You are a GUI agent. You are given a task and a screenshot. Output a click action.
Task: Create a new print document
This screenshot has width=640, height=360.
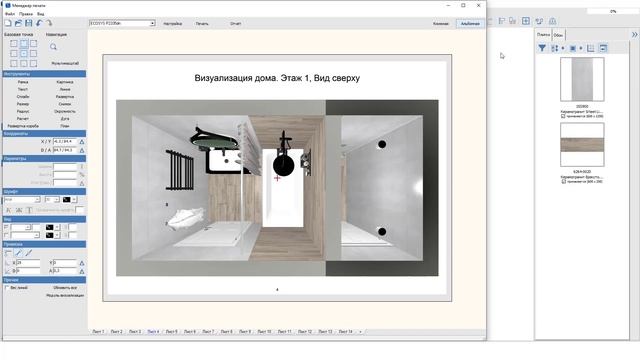8,23
